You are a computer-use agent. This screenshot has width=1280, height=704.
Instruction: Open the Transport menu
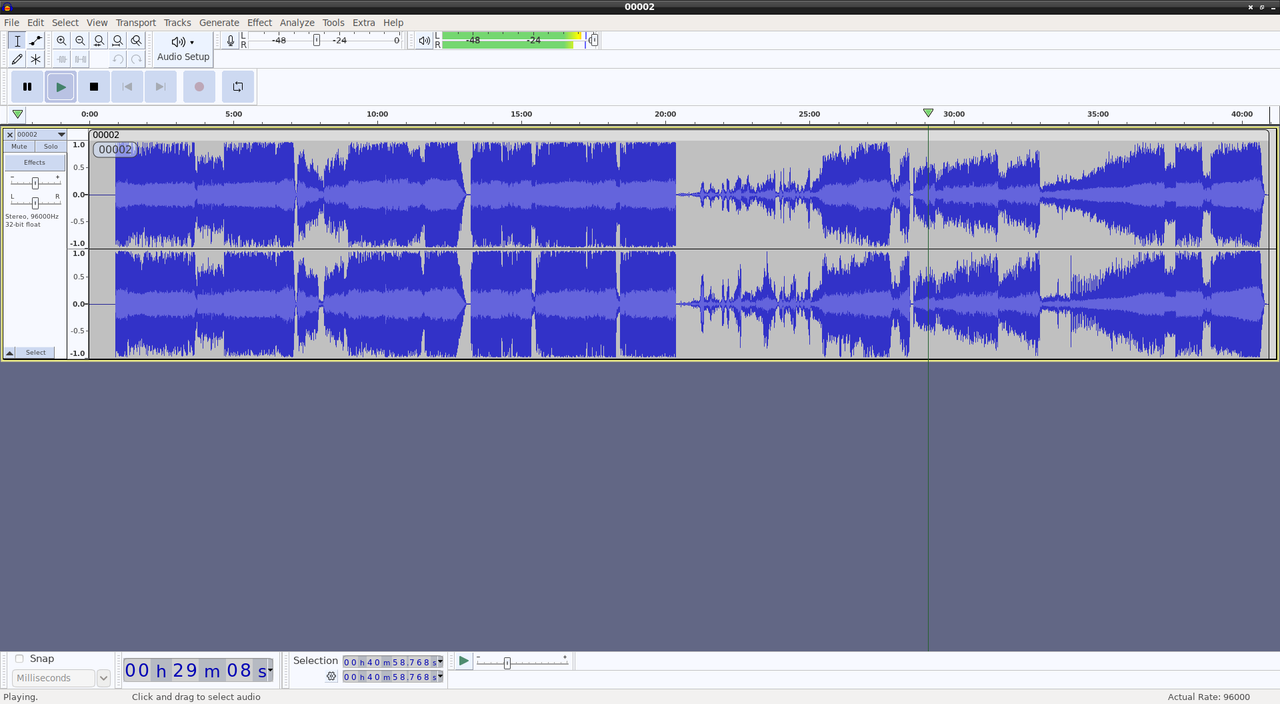(x=136, y=22)
